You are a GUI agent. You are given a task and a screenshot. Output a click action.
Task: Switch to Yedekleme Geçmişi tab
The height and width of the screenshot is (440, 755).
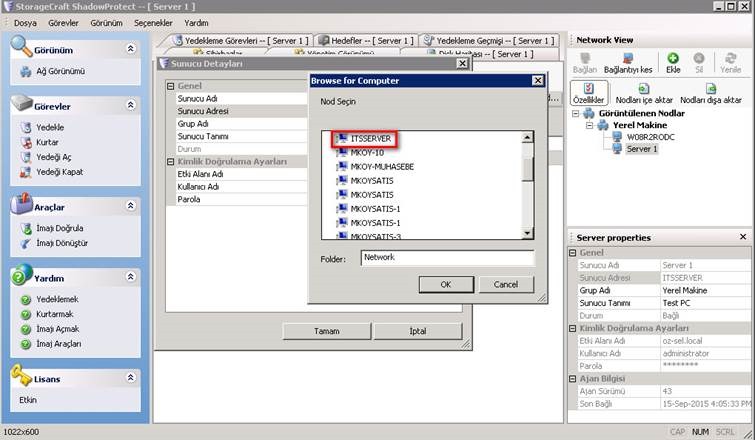click(x=489, y=41)
